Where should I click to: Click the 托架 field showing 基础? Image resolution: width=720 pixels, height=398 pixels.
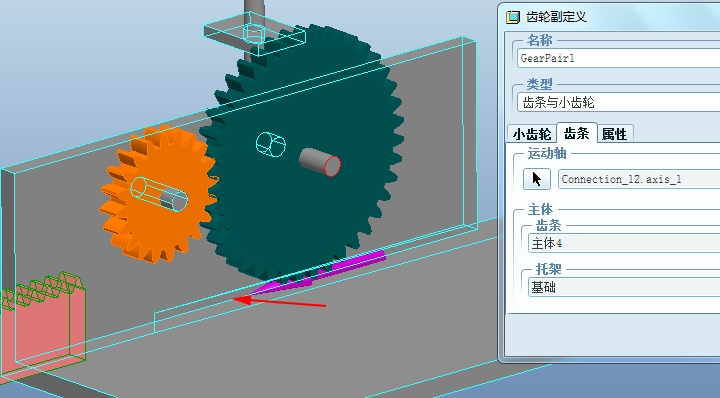pos(624,287)
